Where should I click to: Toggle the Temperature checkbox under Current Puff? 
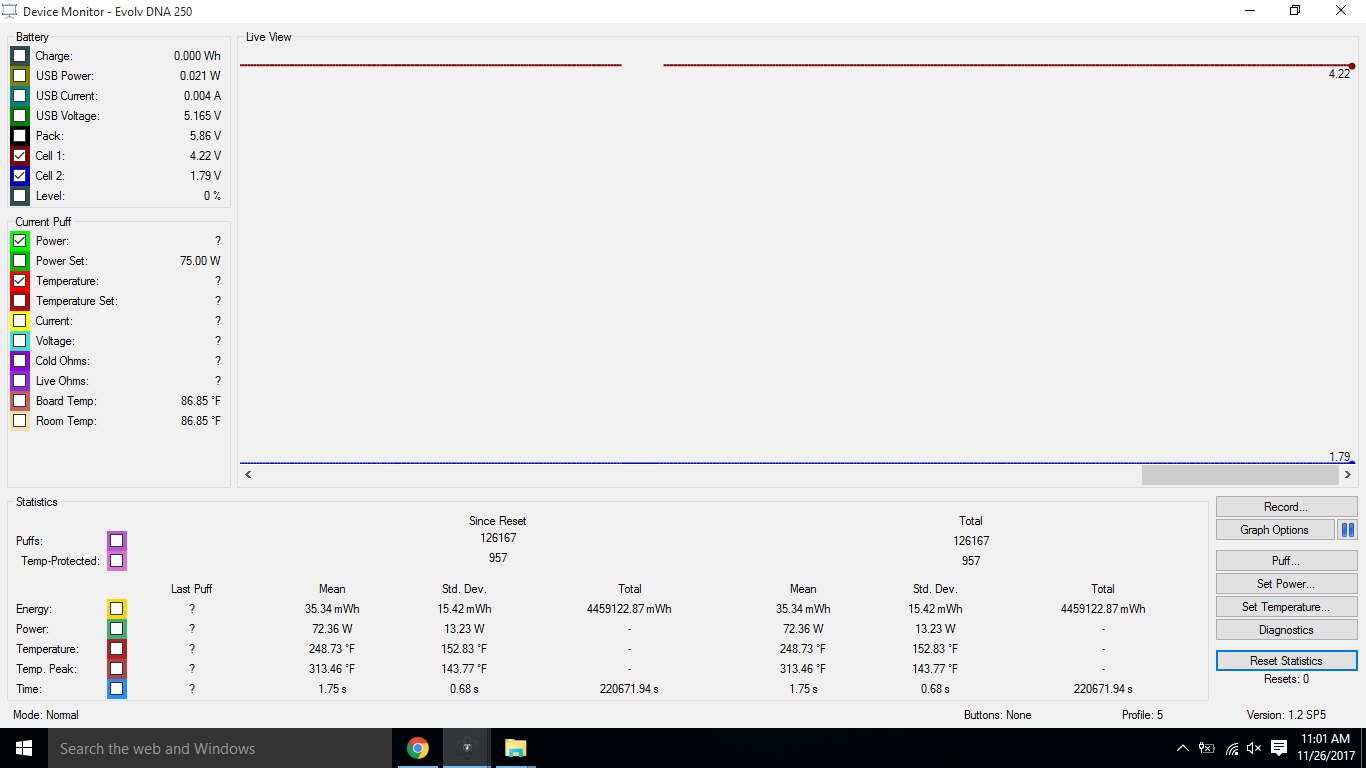pyautogui.click(x=20, y=281)
